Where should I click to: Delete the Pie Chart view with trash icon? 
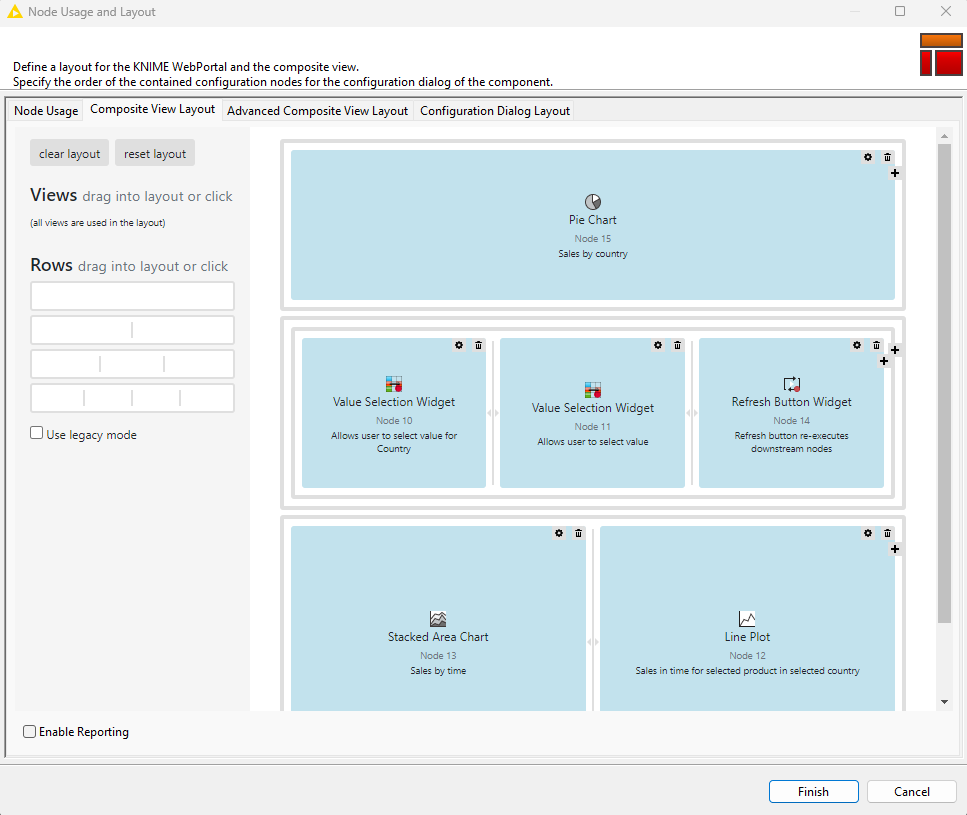click(887, 157)
